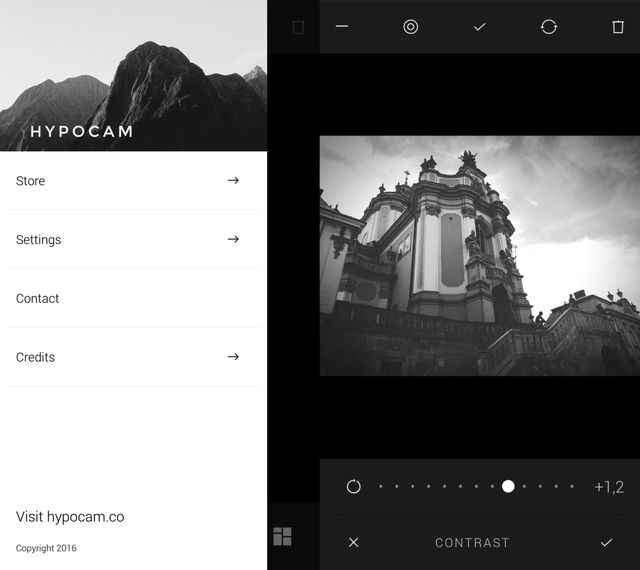This screenshot has height=570, width=640.
Task: Expand Settings using its arrow
Action: pos(233,240)
